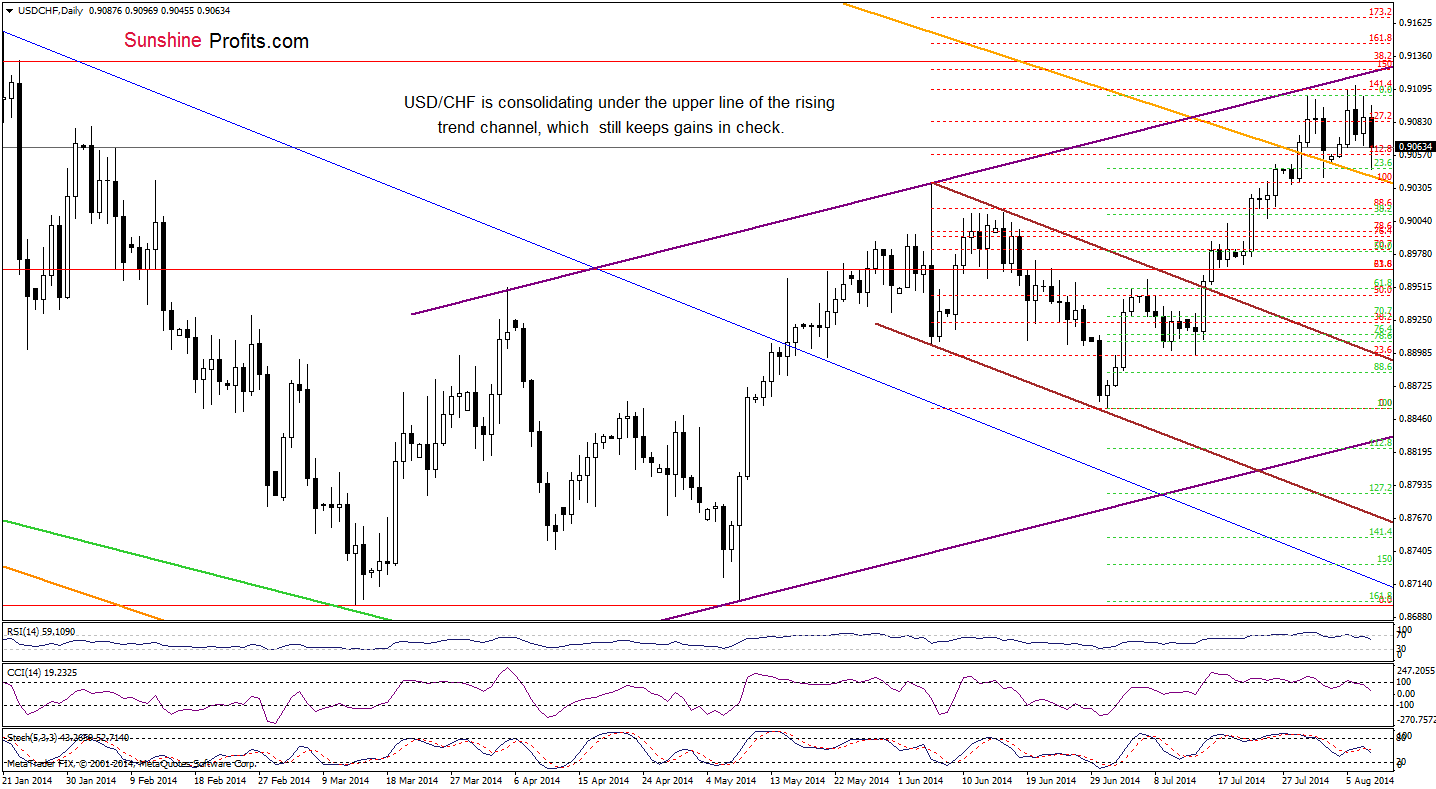Click the USDCHF,Daily chart title text
Screen dimensions: 1436x789
(x=49, y=9)
